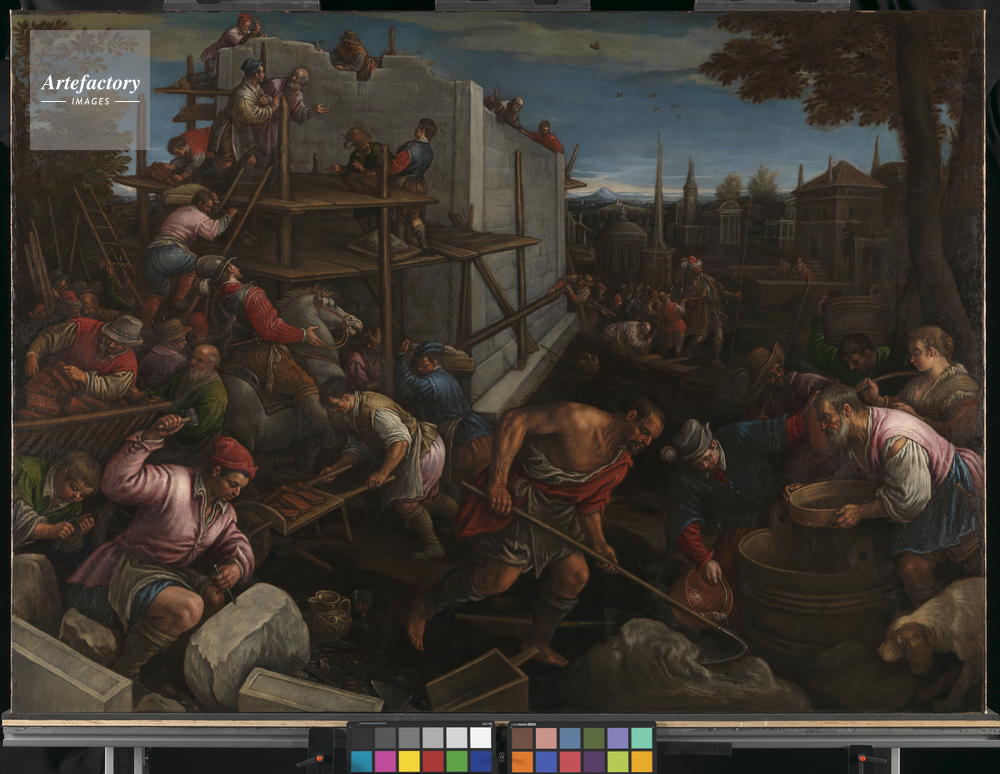Pick the brown swatch on the right chart
Viewport: 1000px width, 774px height.
[x=523, y=738]
